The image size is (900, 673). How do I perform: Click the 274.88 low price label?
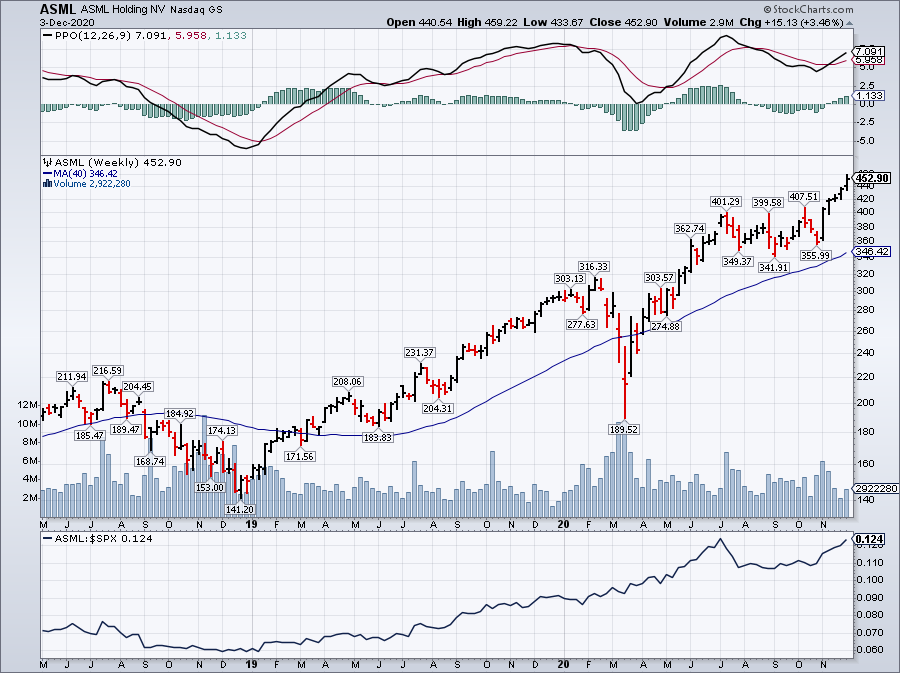click(665, 326)
